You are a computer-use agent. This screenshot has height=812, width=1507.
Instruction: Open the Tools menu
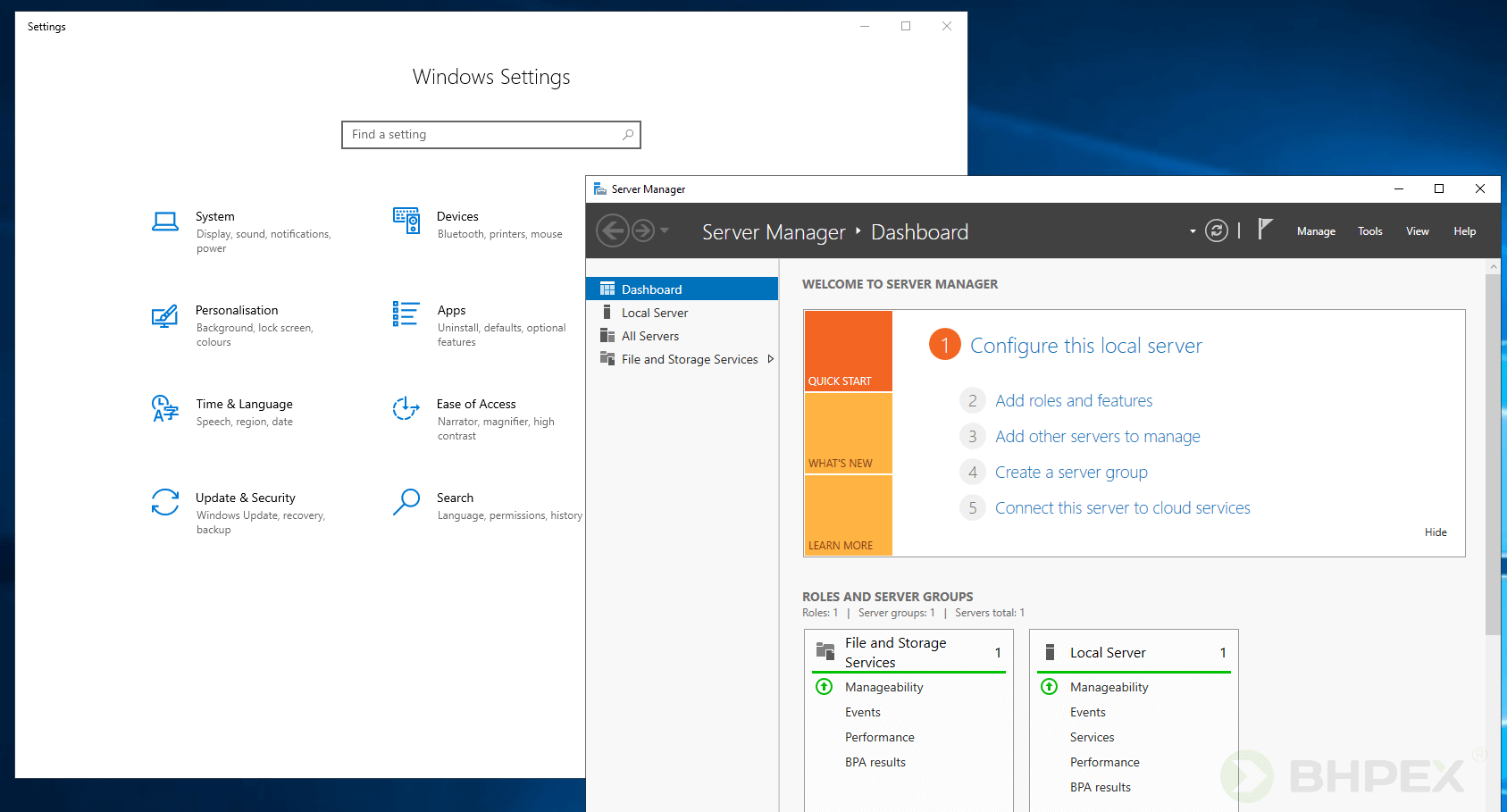[1369, 231]
